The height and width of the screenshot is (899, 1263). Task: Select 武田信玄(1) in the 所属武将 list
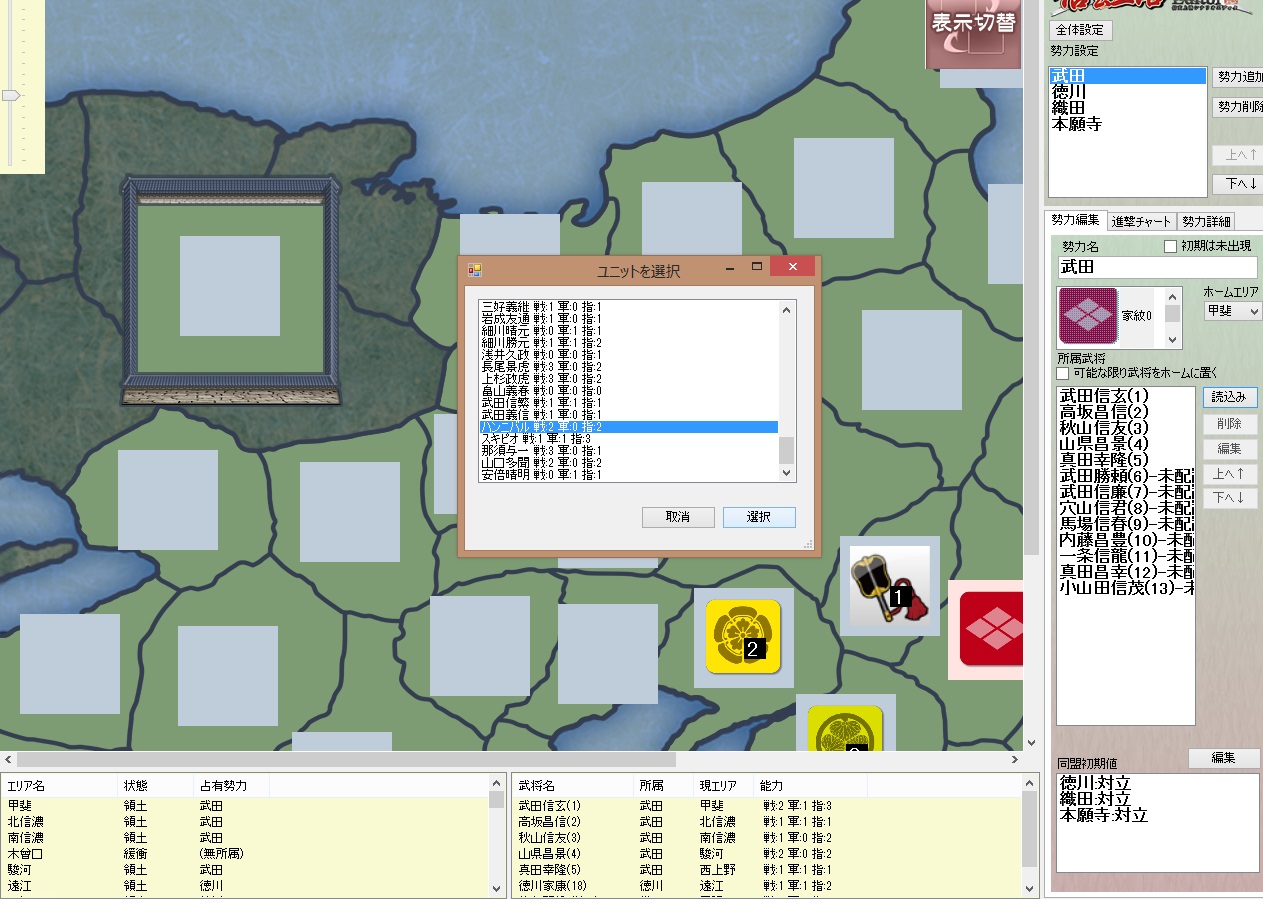(1125, 396)
